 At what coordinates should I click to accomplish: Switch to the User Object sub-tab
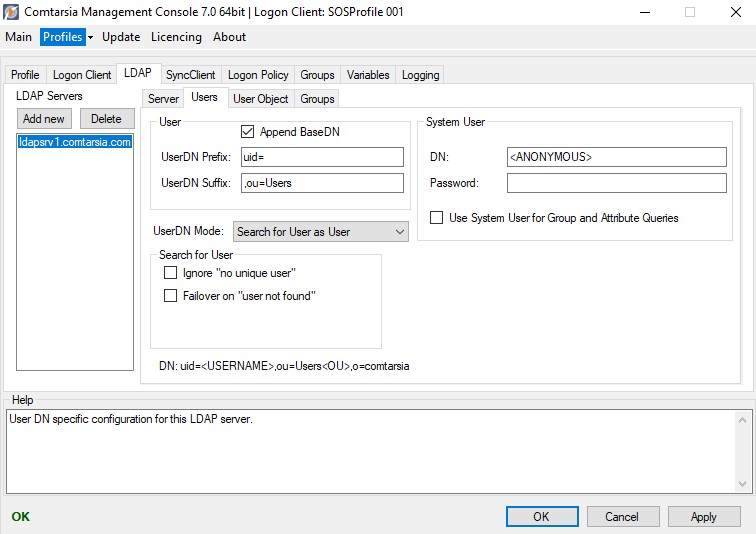click(x=260, y=99)
